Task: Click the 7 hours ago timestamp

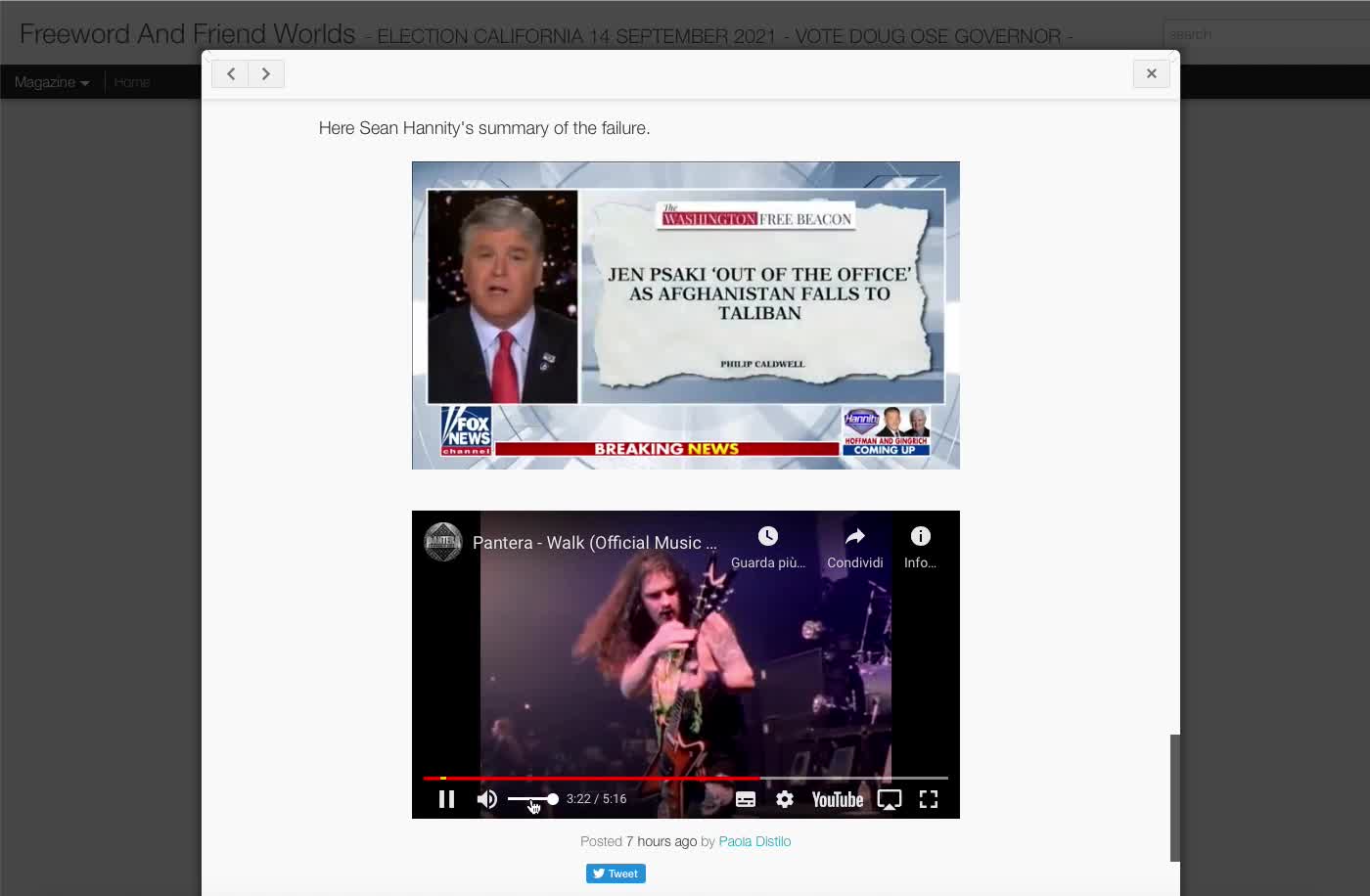Action: (x=662, y=841)
